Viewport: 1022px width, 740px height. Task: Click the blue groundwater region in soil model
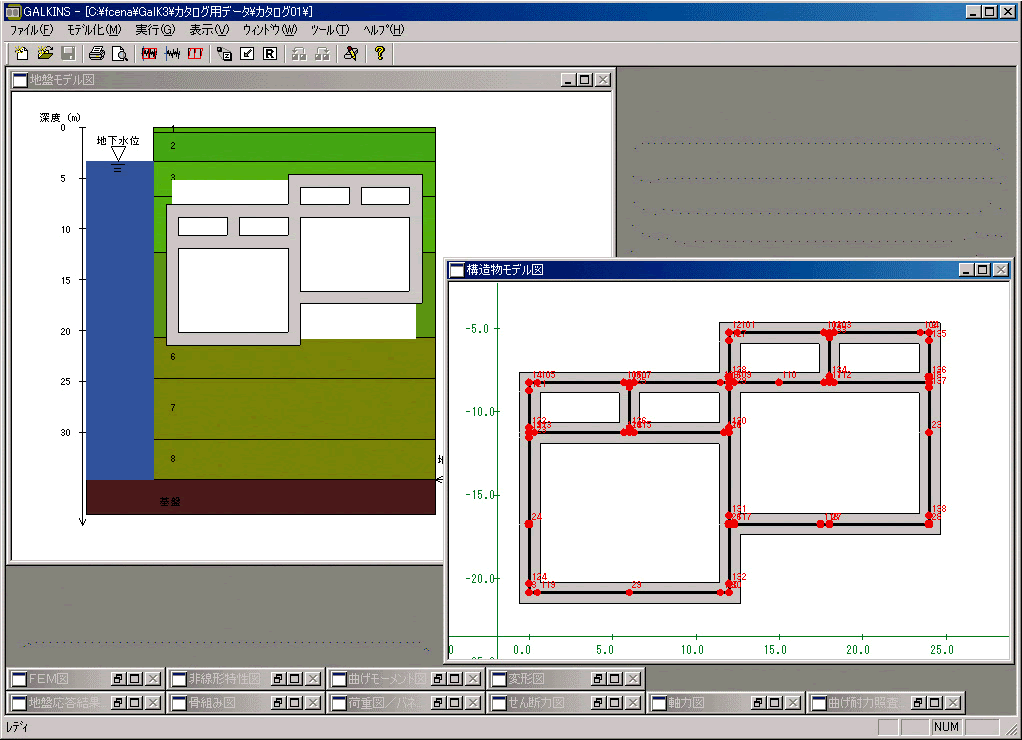click(119, 320)
